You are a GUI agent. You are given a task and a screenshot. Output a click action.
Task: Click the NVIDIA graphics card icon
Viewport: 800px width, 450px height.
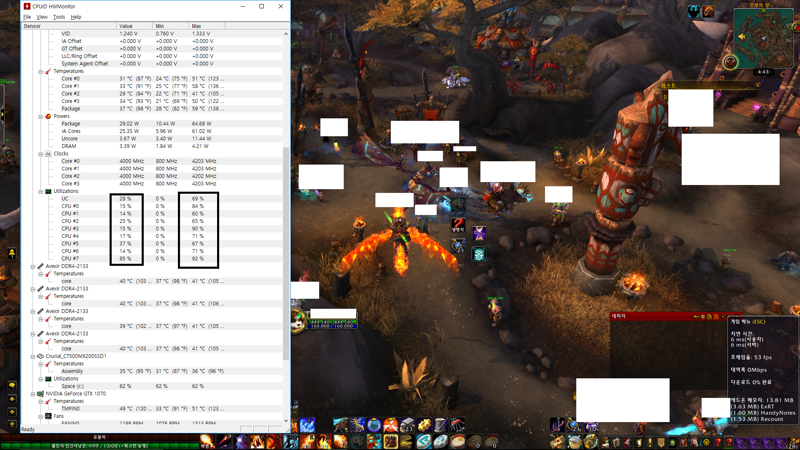[x=40, y=394]
